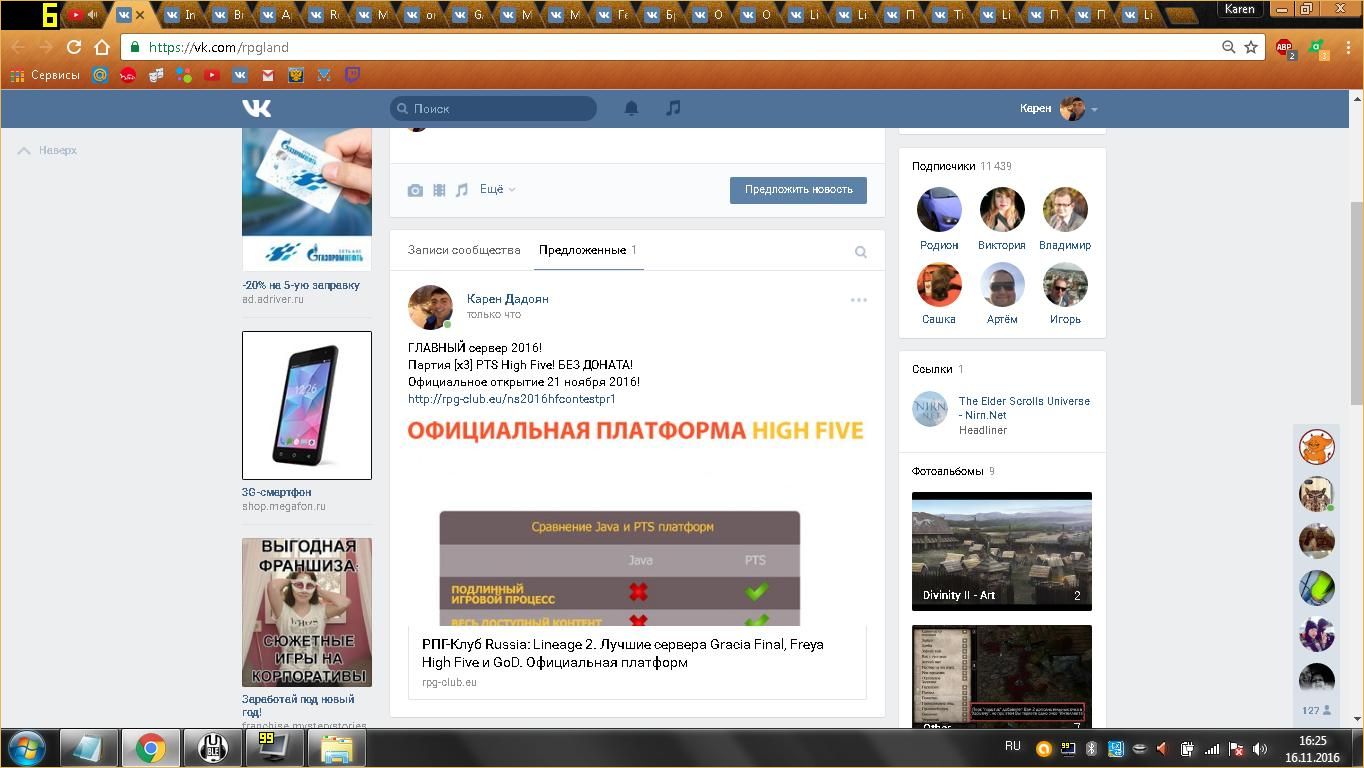Open the -20% на 5-ую заправку ad
Viewport: 1364px width, 768px height.
pyautogui.click(x=301, y=285)
